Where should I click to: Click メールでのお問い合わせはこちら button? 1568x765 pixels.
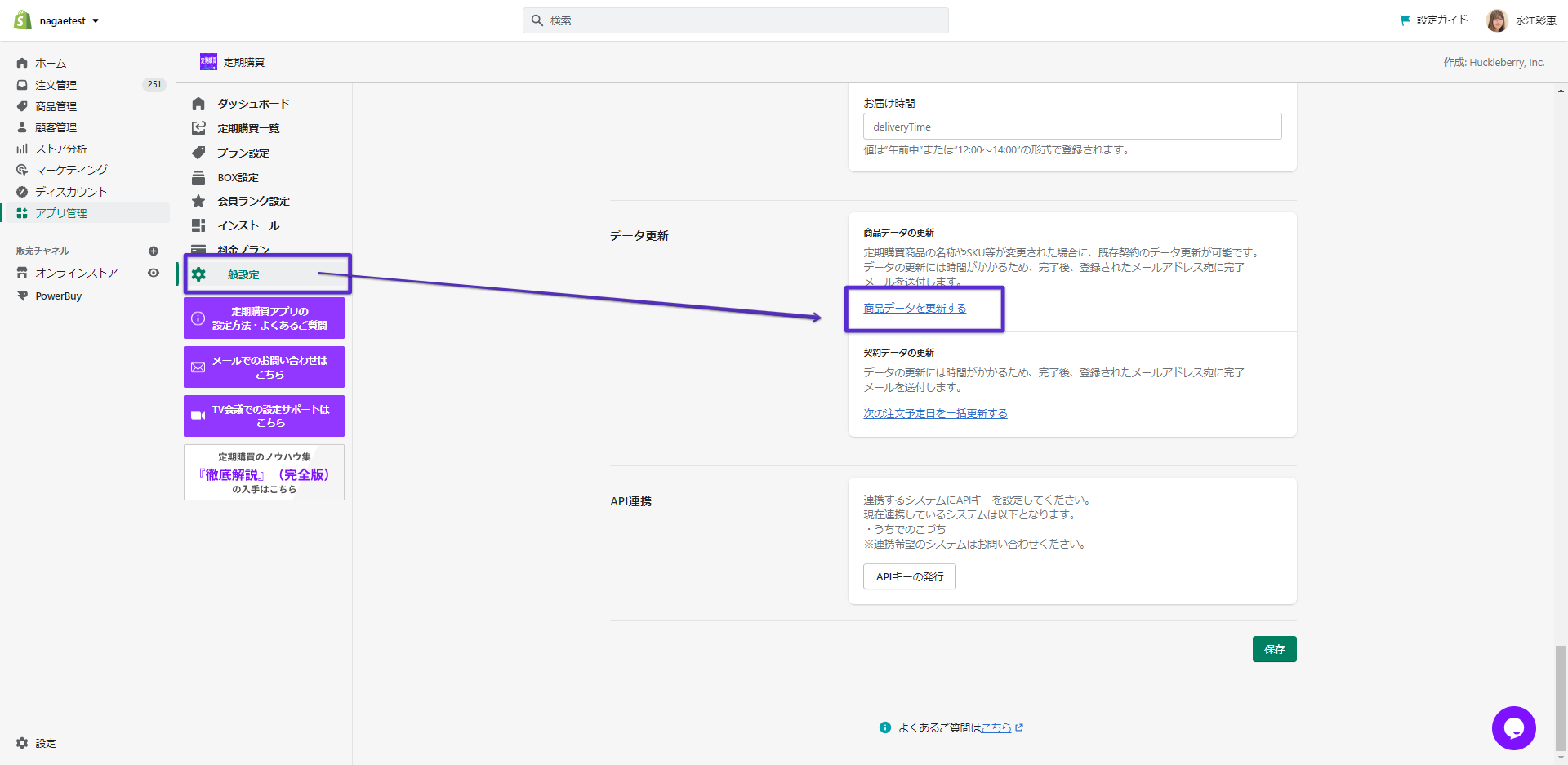(264, 367)
